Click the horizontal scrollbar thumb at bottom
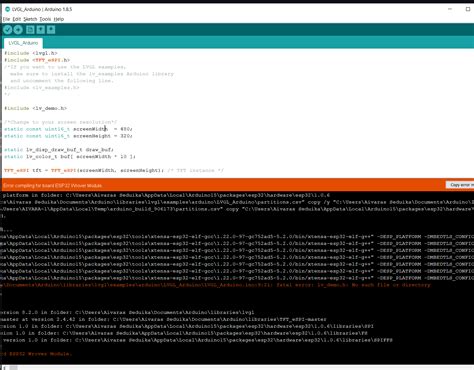Screen dimensions: 474x370 (x=13, y=368)
